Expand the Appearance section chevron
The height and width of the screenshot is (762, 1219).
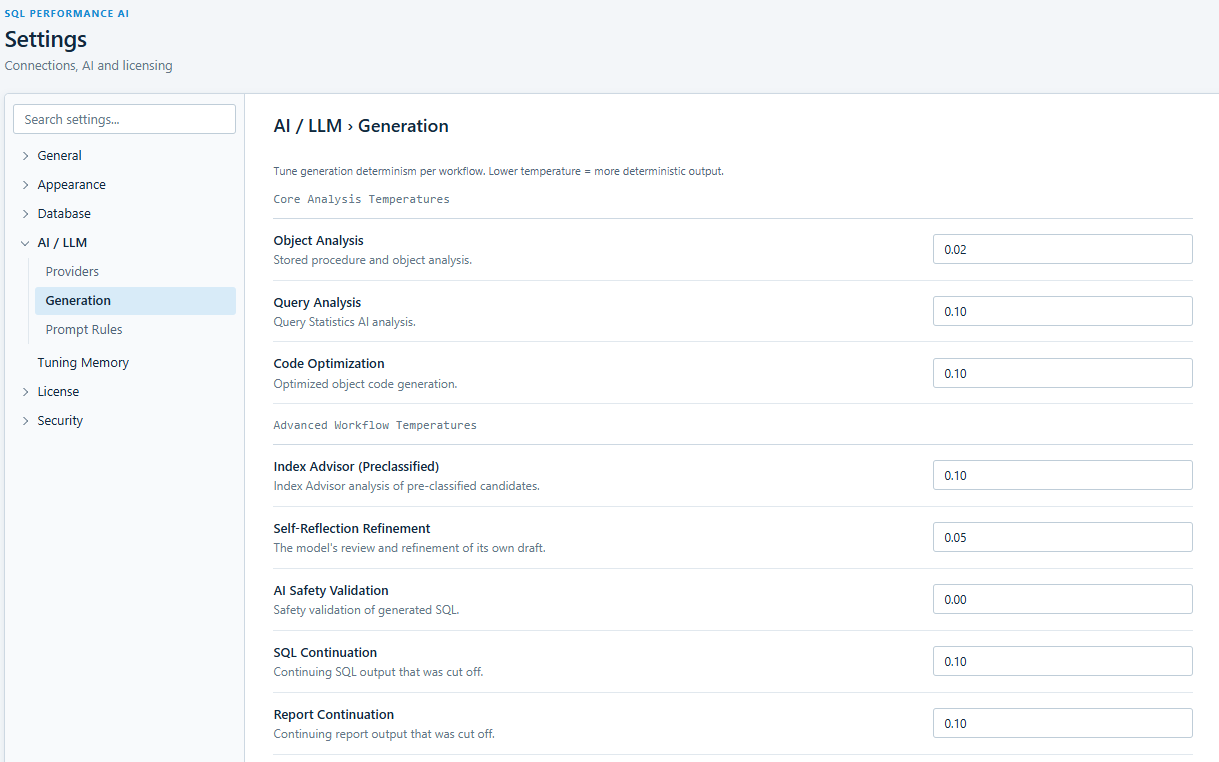coord(26,185)
